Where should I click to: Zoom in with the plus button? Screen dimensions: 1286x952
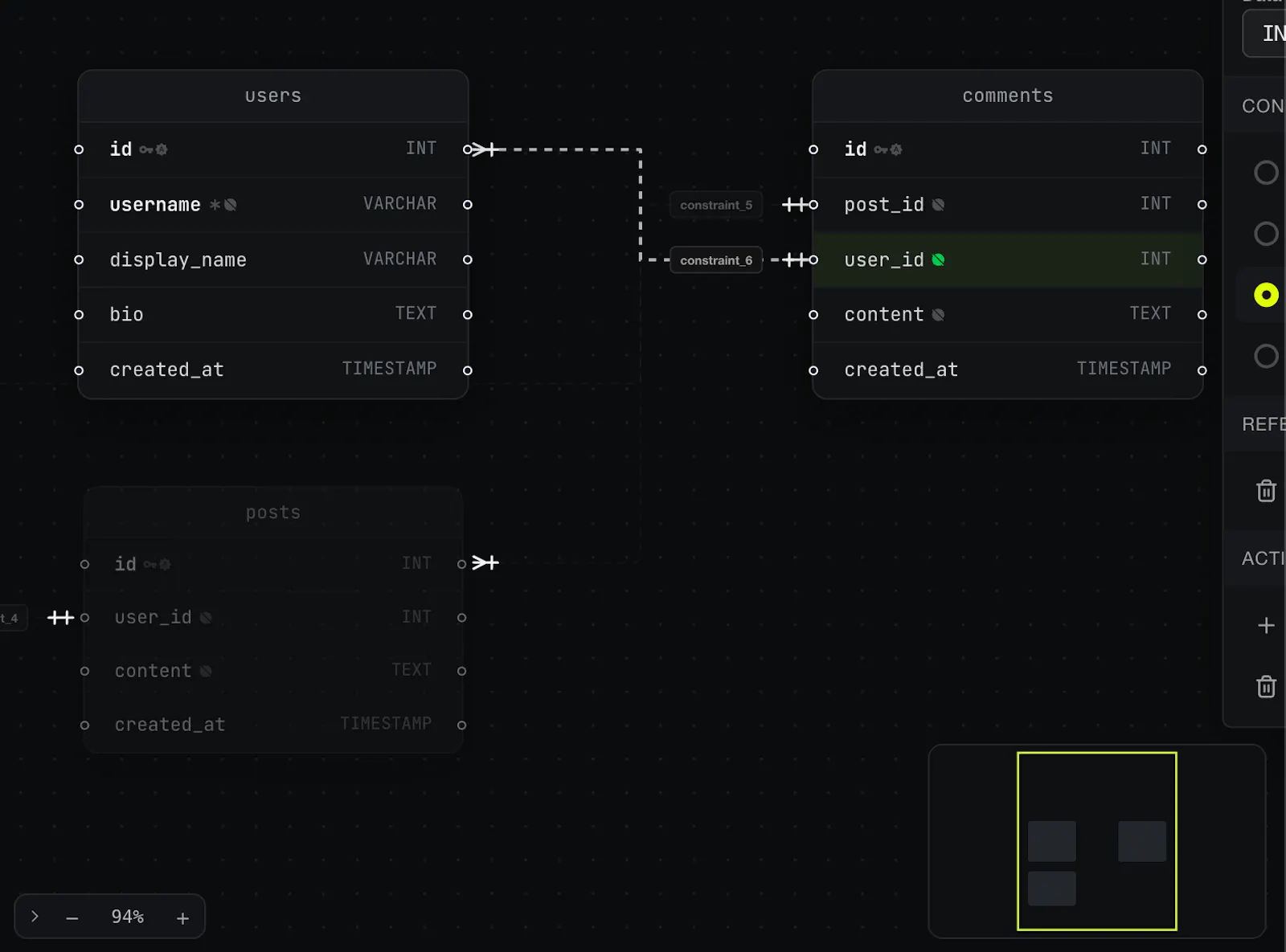[x=182, y=917]
